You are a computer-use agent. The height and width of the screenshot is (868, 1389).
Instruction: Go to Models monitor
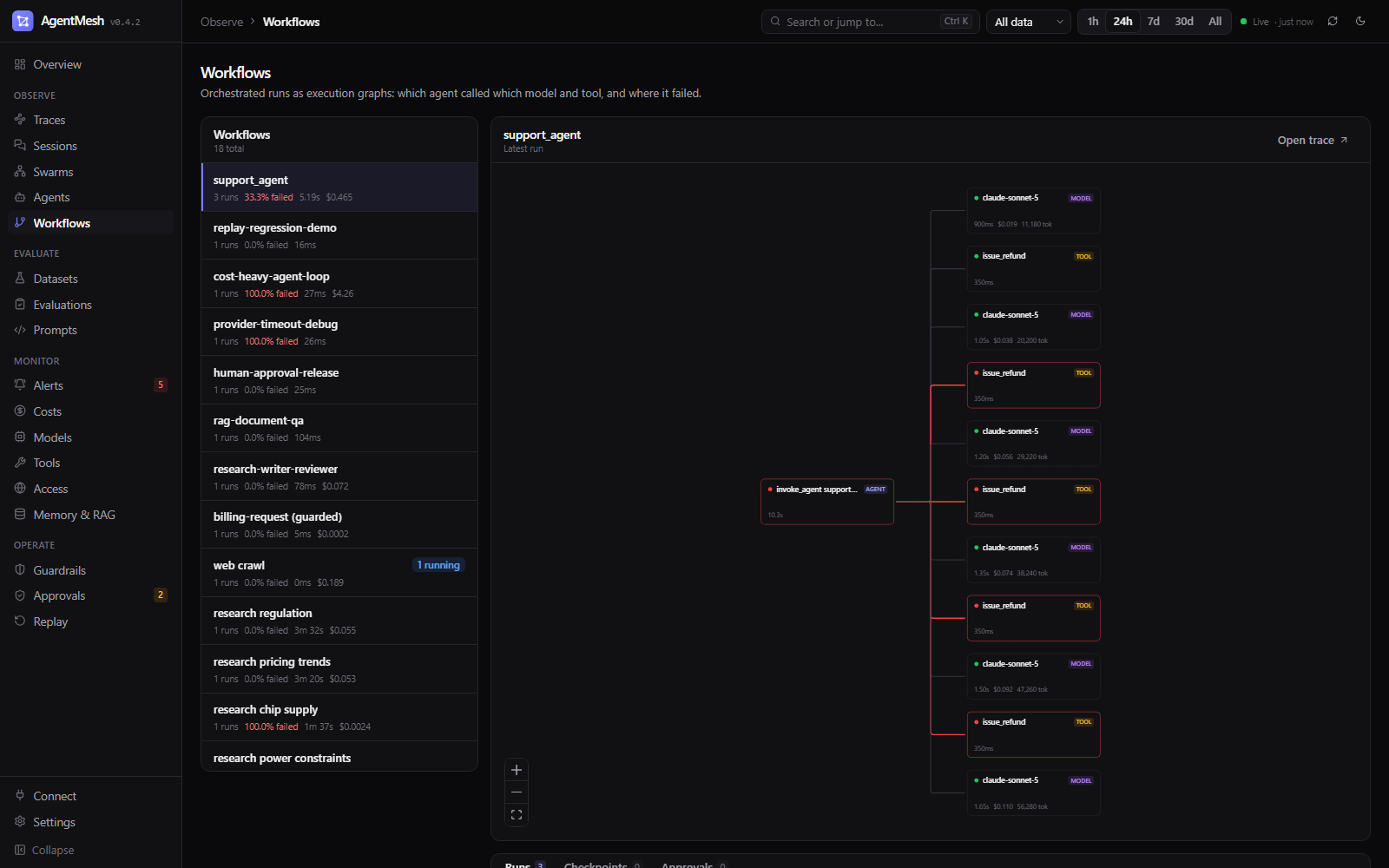pyautogui.click(x=90, y=437)
